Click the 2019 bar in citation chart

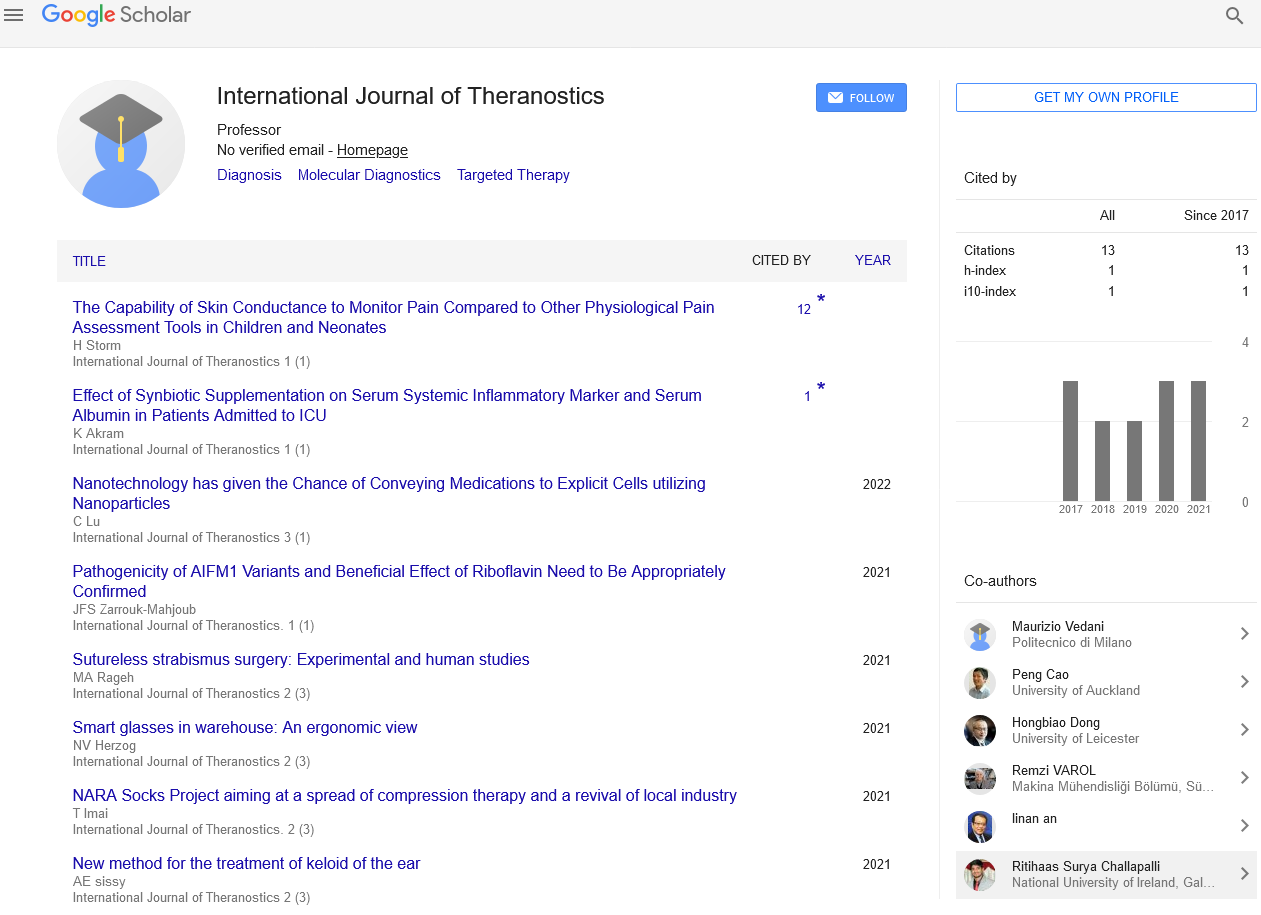tap(1134, 461)
